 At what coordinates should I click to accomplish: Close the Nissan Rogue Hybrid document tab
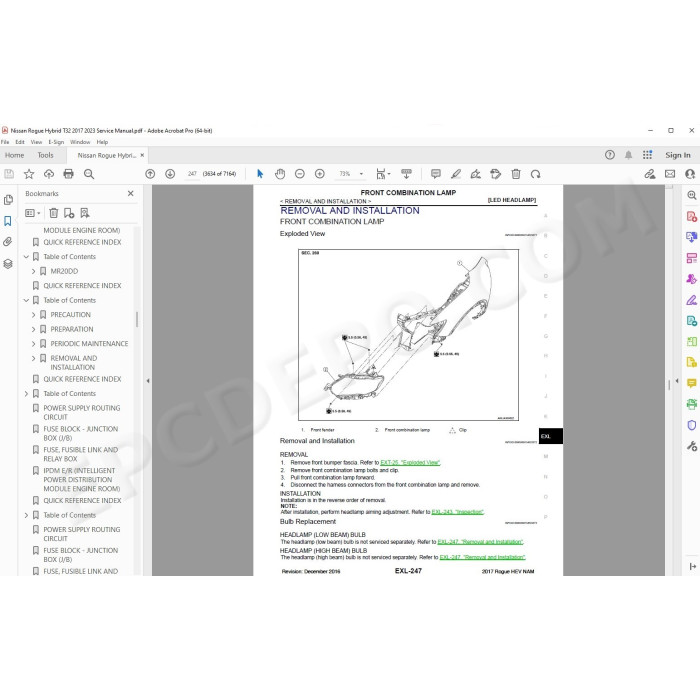pos(142,155)
